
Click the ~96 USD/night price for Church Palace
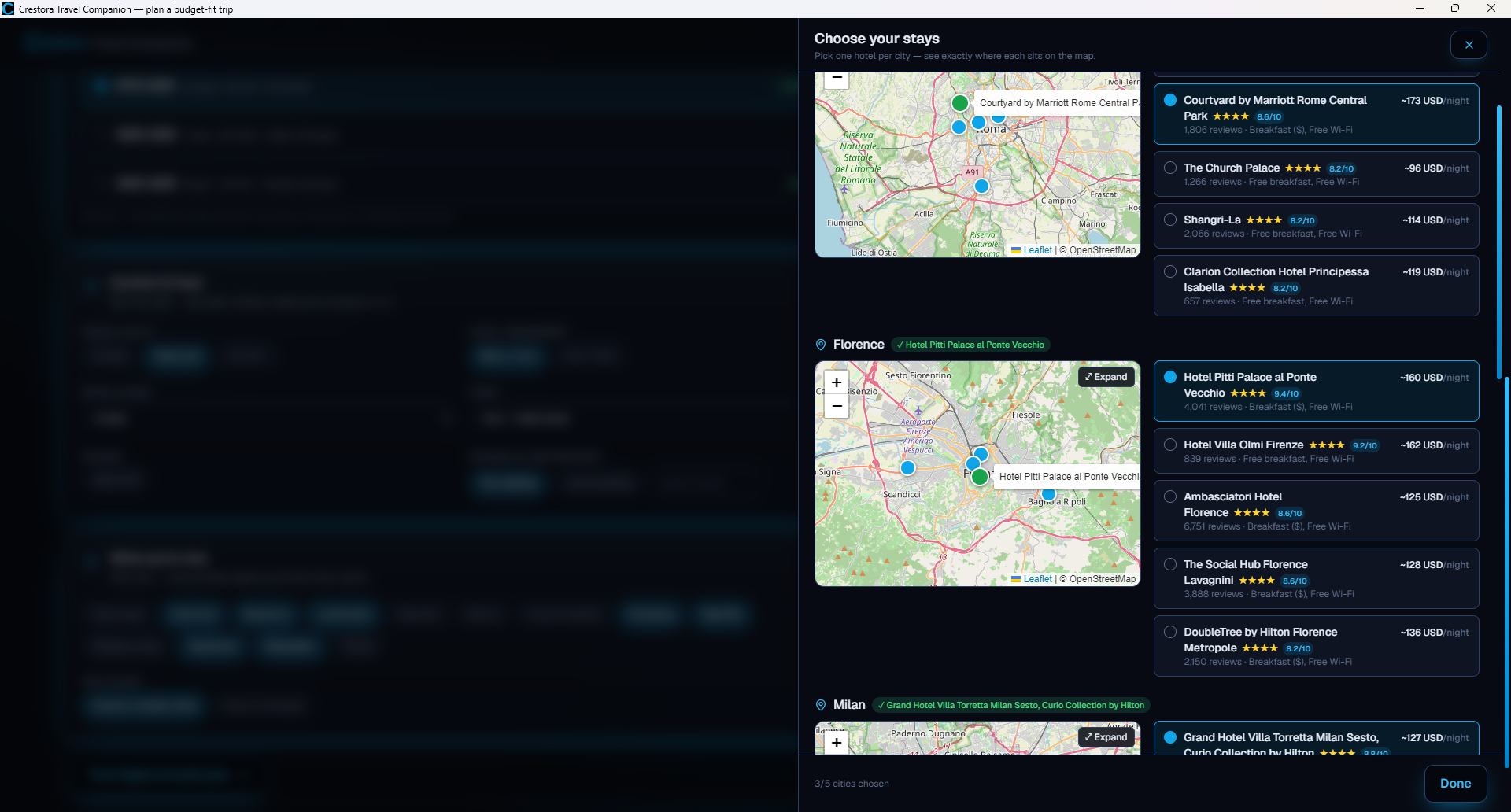click(x=1436, y=168)
